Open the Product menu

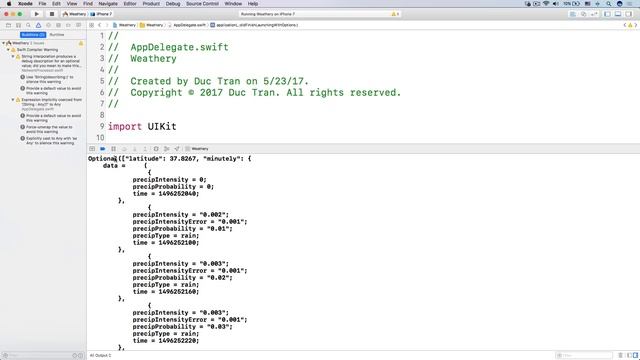pos(151,4)
